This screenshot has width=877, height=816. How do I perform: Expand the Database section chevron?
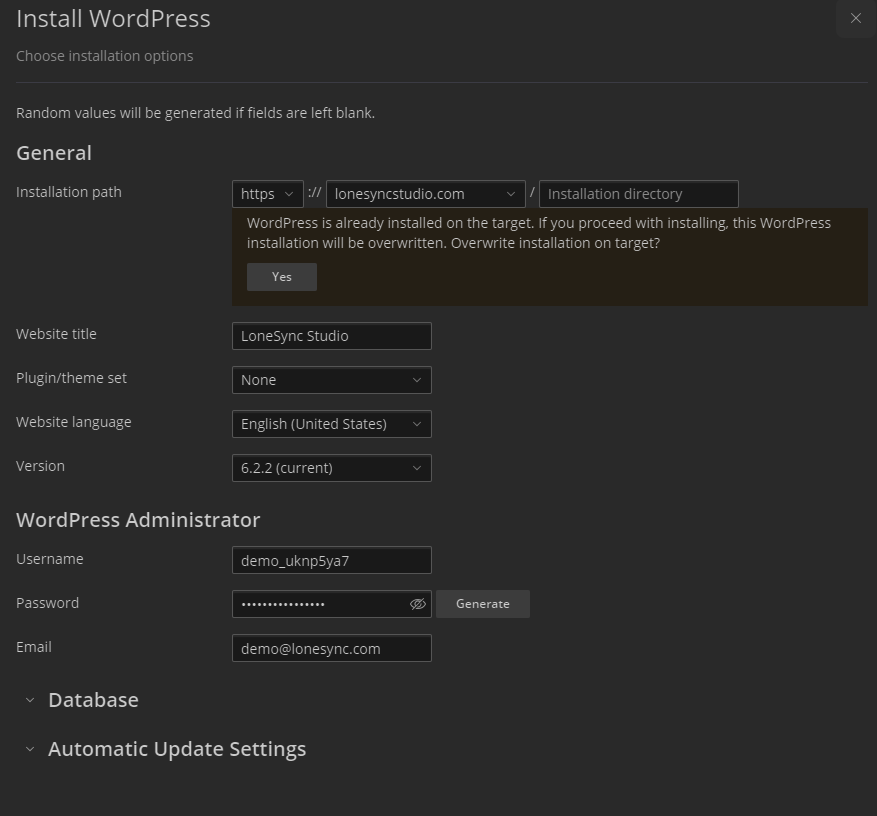pos(30,701)
